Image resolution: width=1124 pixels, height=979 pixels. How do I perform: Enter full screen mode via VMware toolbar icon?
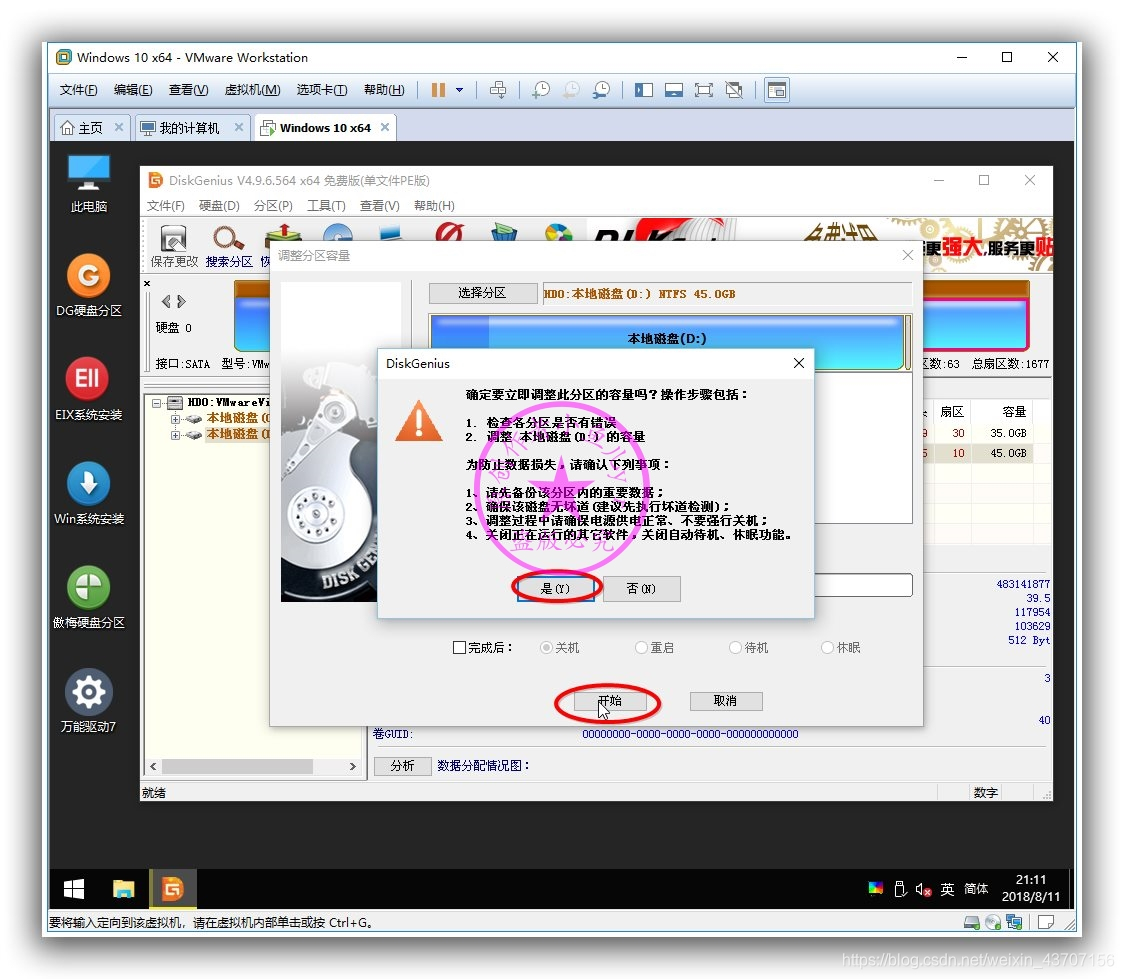pos(704,90)
